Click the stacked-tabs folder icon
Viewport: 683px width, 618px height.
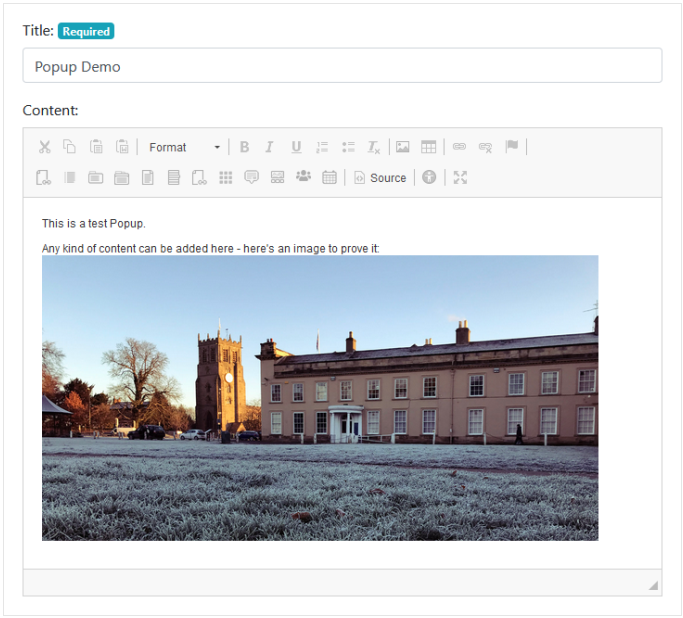[x=122, y=178]
